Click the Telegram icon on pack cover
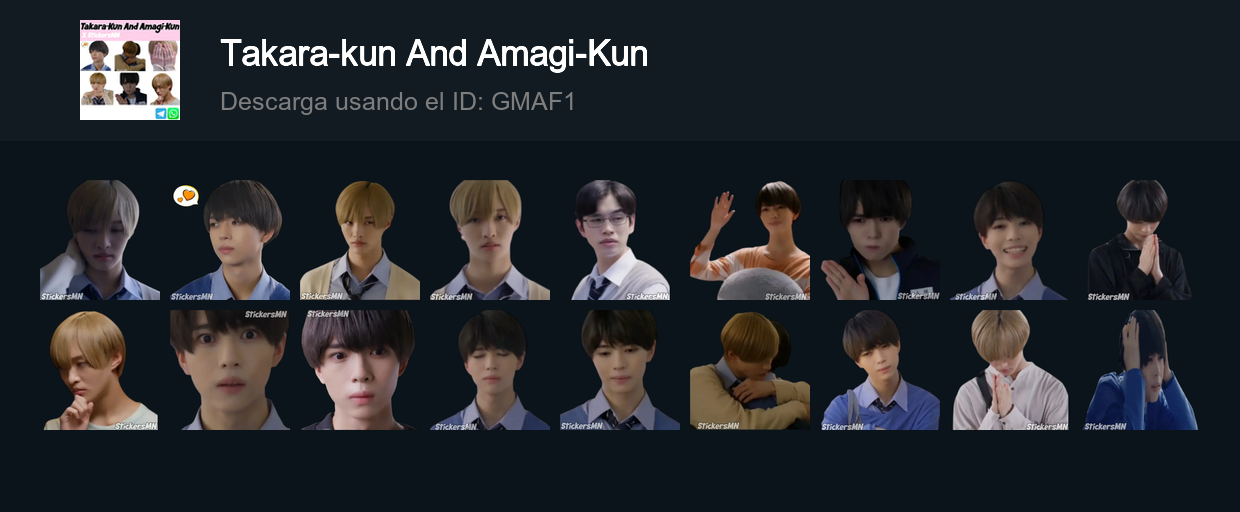1240x512 pixels. [x=161, y=114]
